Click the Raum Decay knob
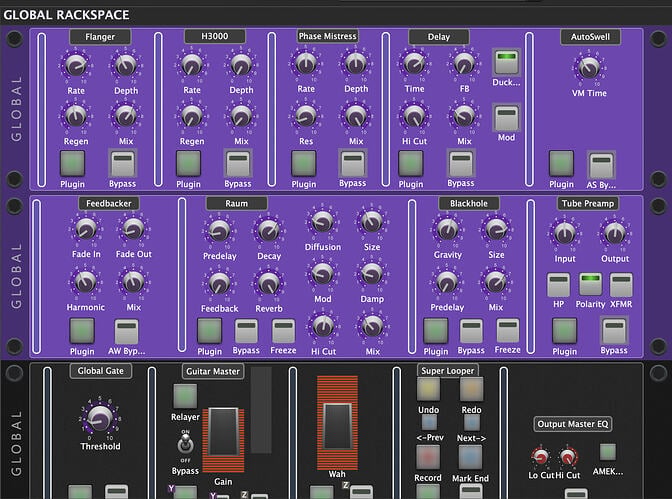This screenshot has width=672, height=499. [269, 231]
